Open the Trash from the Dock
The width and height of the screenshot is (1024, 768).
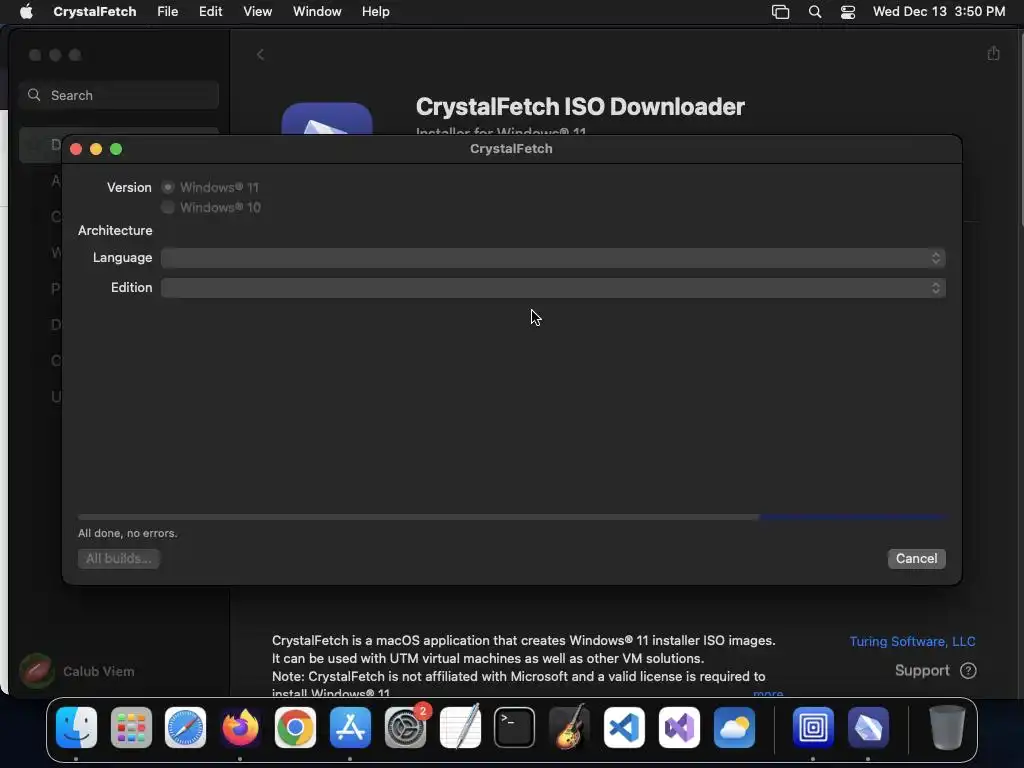947,727
